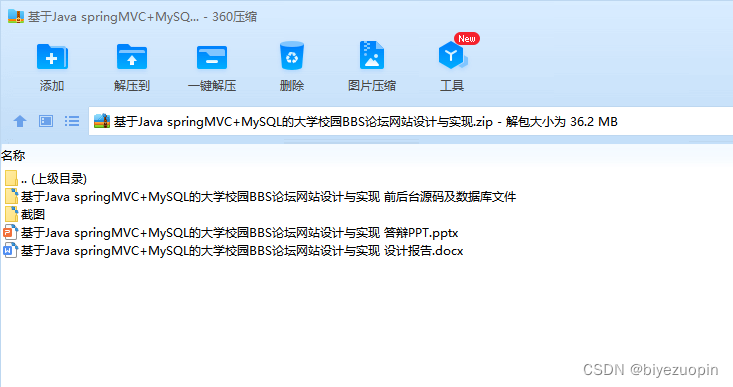Select the 答辩PPT.pptx file

pyautogui.click(x=231, y=233)
